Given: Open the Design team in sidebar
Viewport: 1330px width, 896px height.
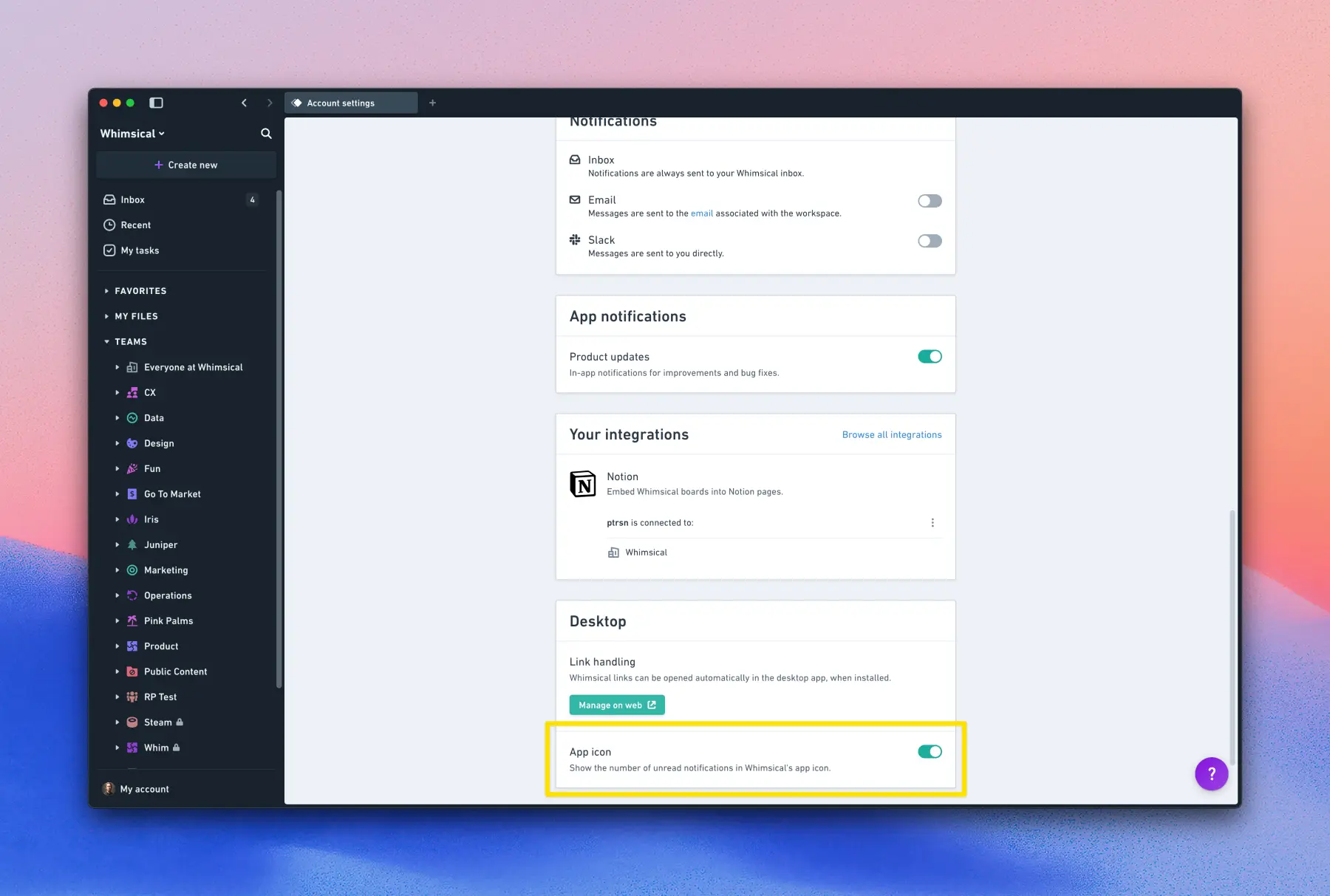Looking at the screenshot, I should [x=159, y=443].
